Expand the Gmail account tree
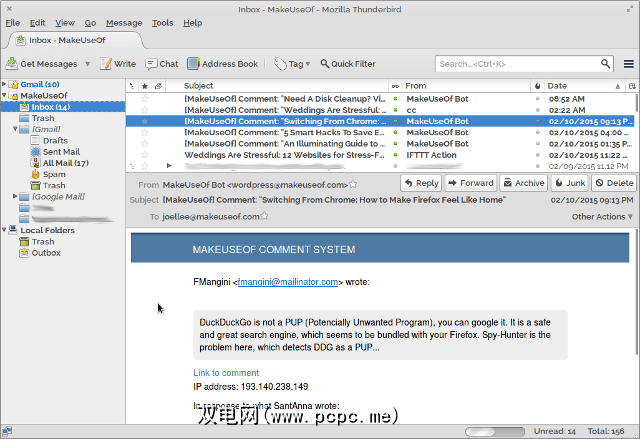Screen dimensions: 640x439 pyautogui.click(x=4, y=84)
